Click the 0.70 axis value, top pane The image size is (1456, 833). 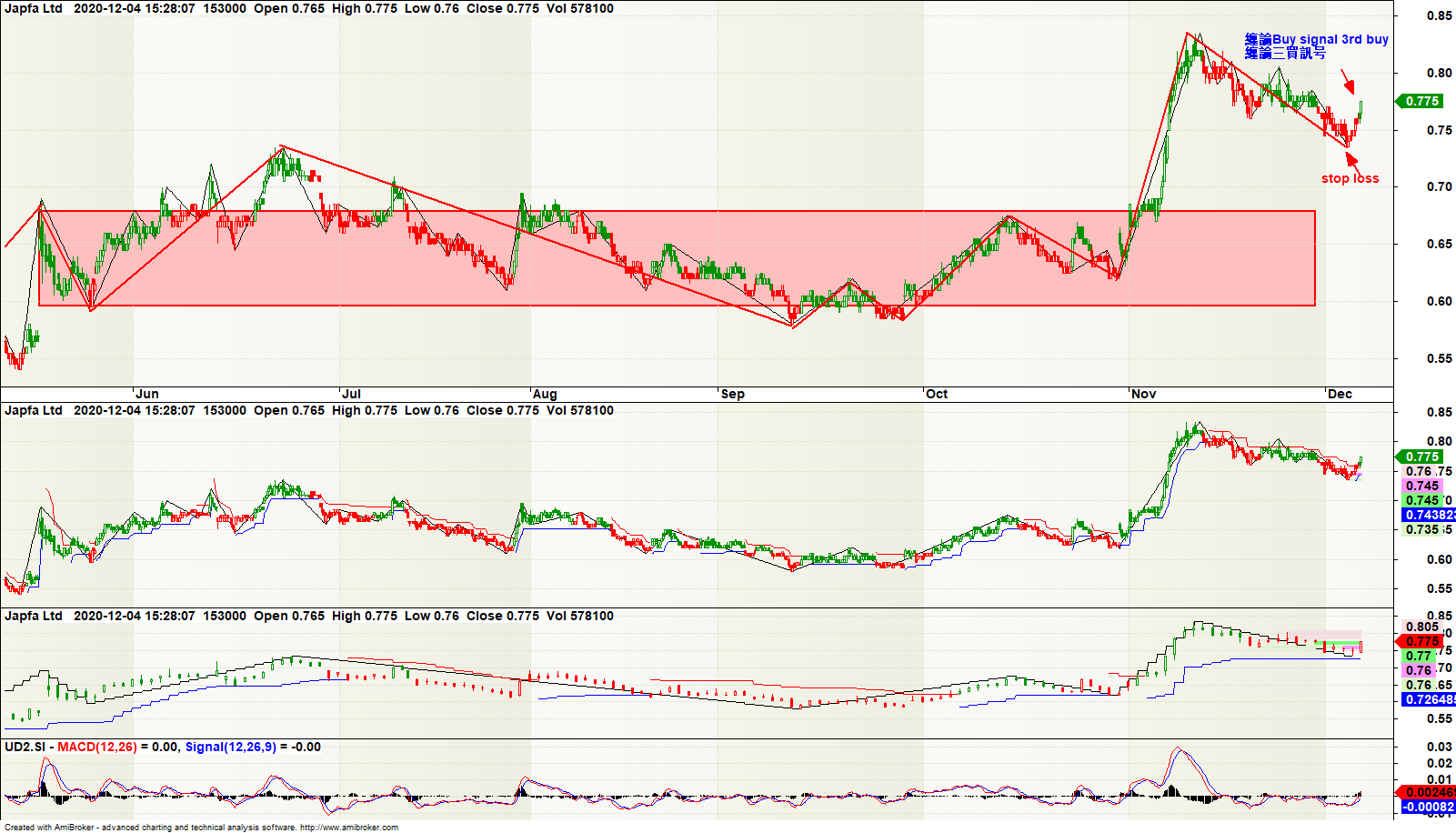coord(1440,186)
